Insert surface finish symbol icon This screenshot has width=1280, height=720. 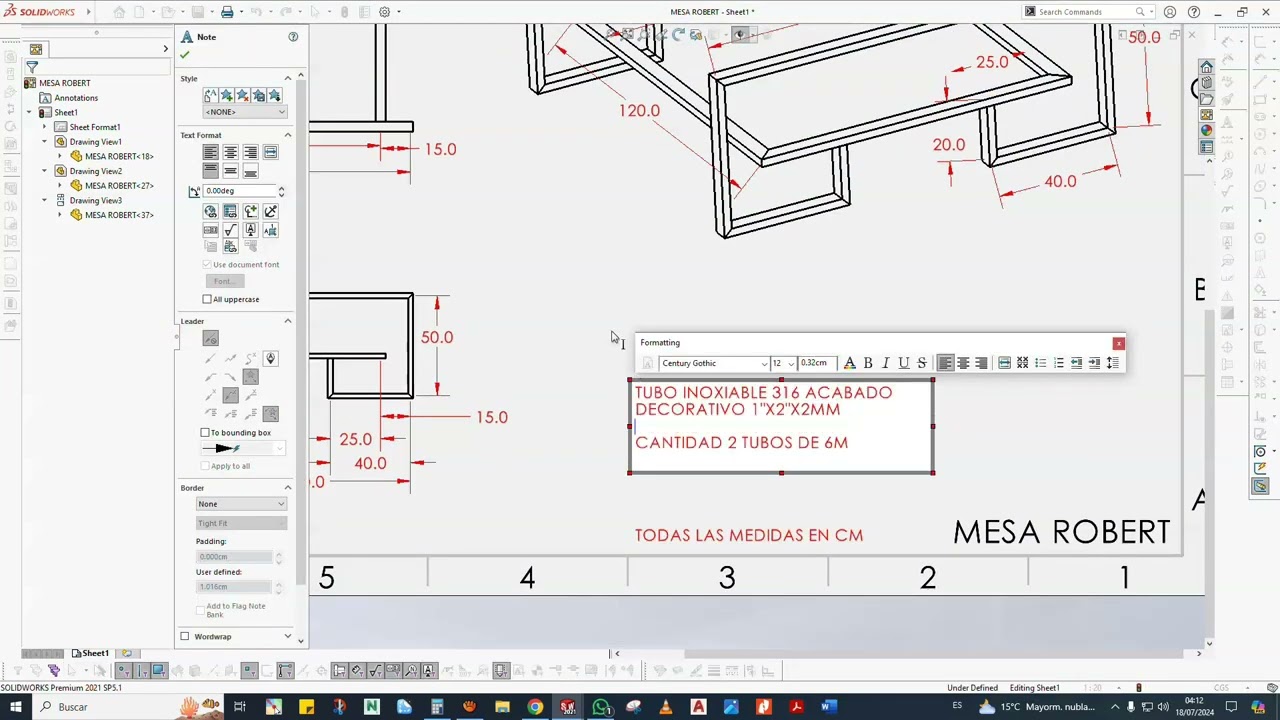tap(231, 230)
